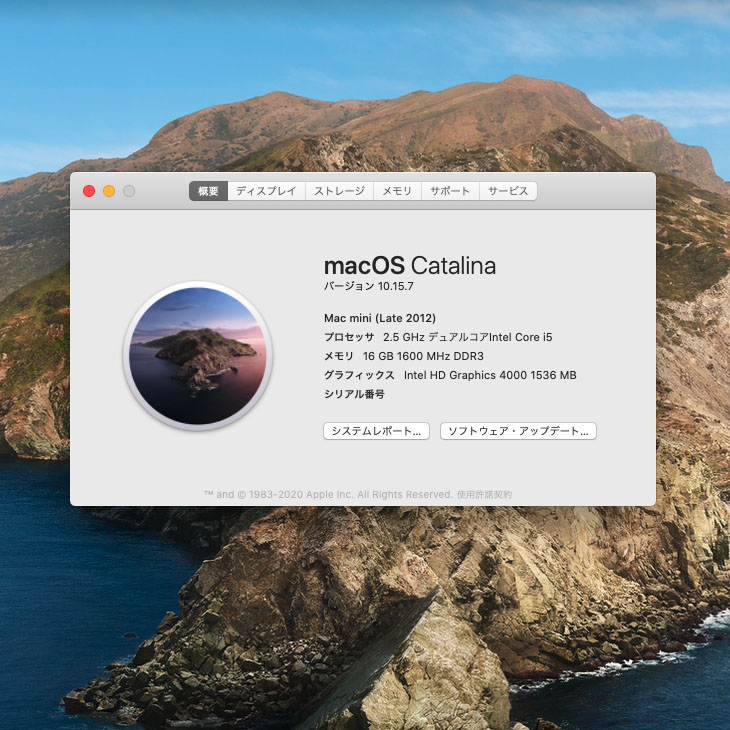
Task: Select the ストレージ tab
Action: click(x=339, y=191)
